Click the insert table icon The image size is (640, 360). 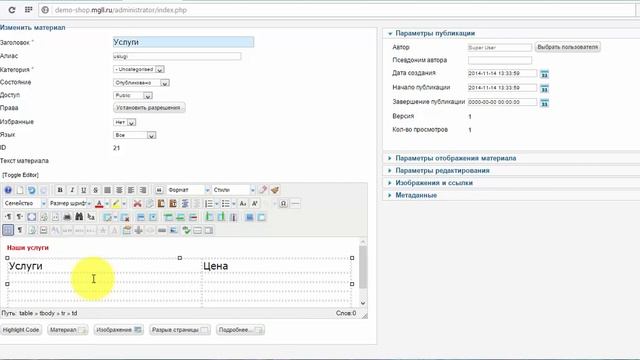(107, 217)
